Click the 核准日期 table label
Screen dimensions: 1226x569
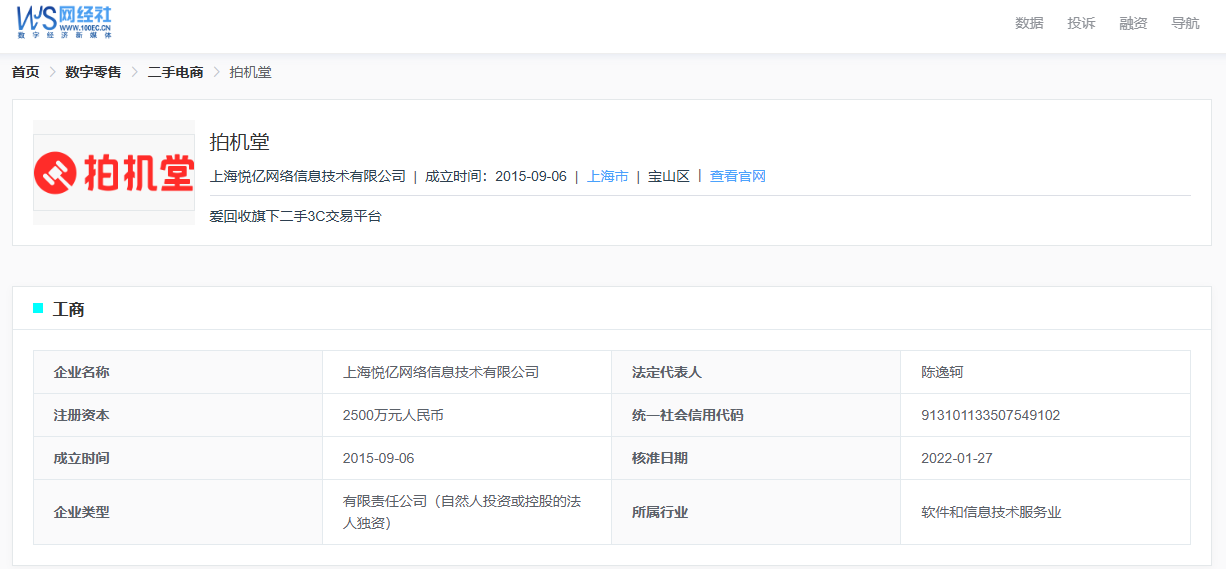pyautogui.click(x=660, y=458)
